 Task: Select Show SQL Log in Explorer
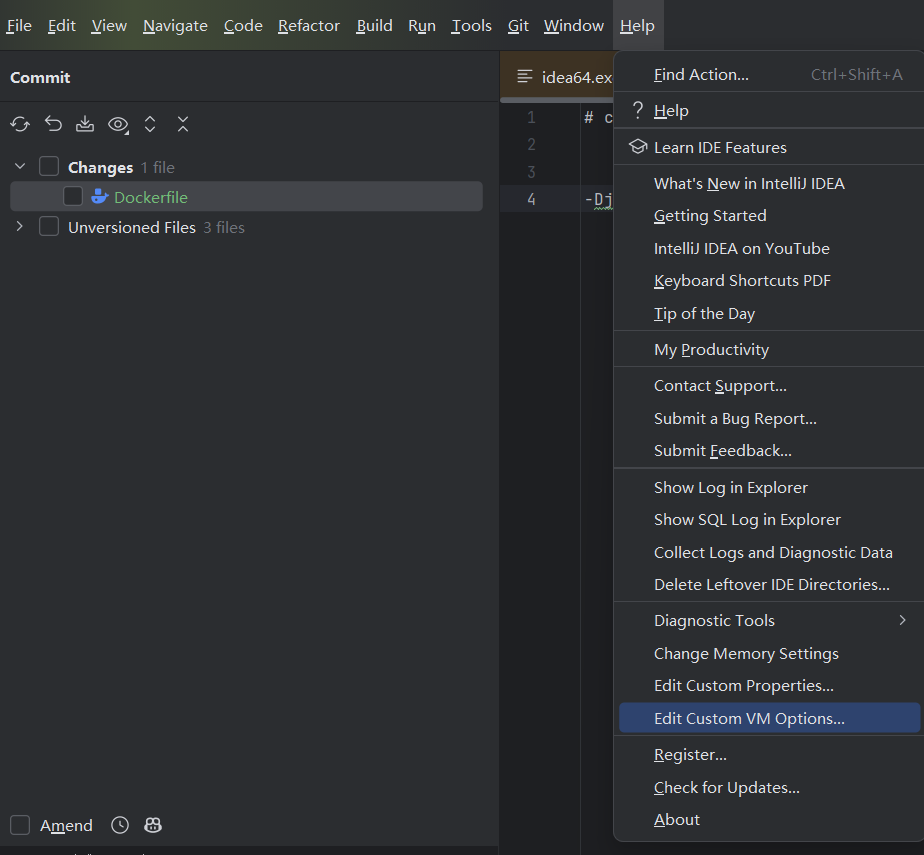(x=769, y=520)
